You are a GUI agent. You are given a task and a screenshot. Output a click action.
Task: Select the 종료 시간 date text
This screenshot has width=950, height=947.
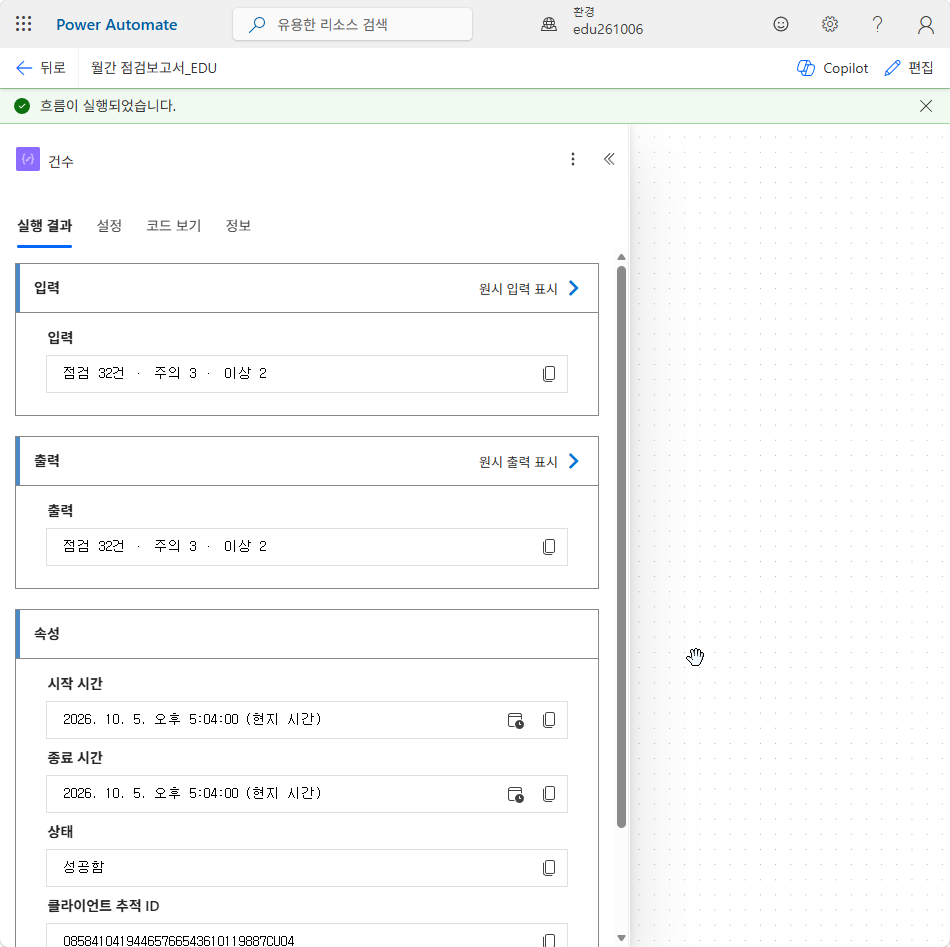click(192, 793)
